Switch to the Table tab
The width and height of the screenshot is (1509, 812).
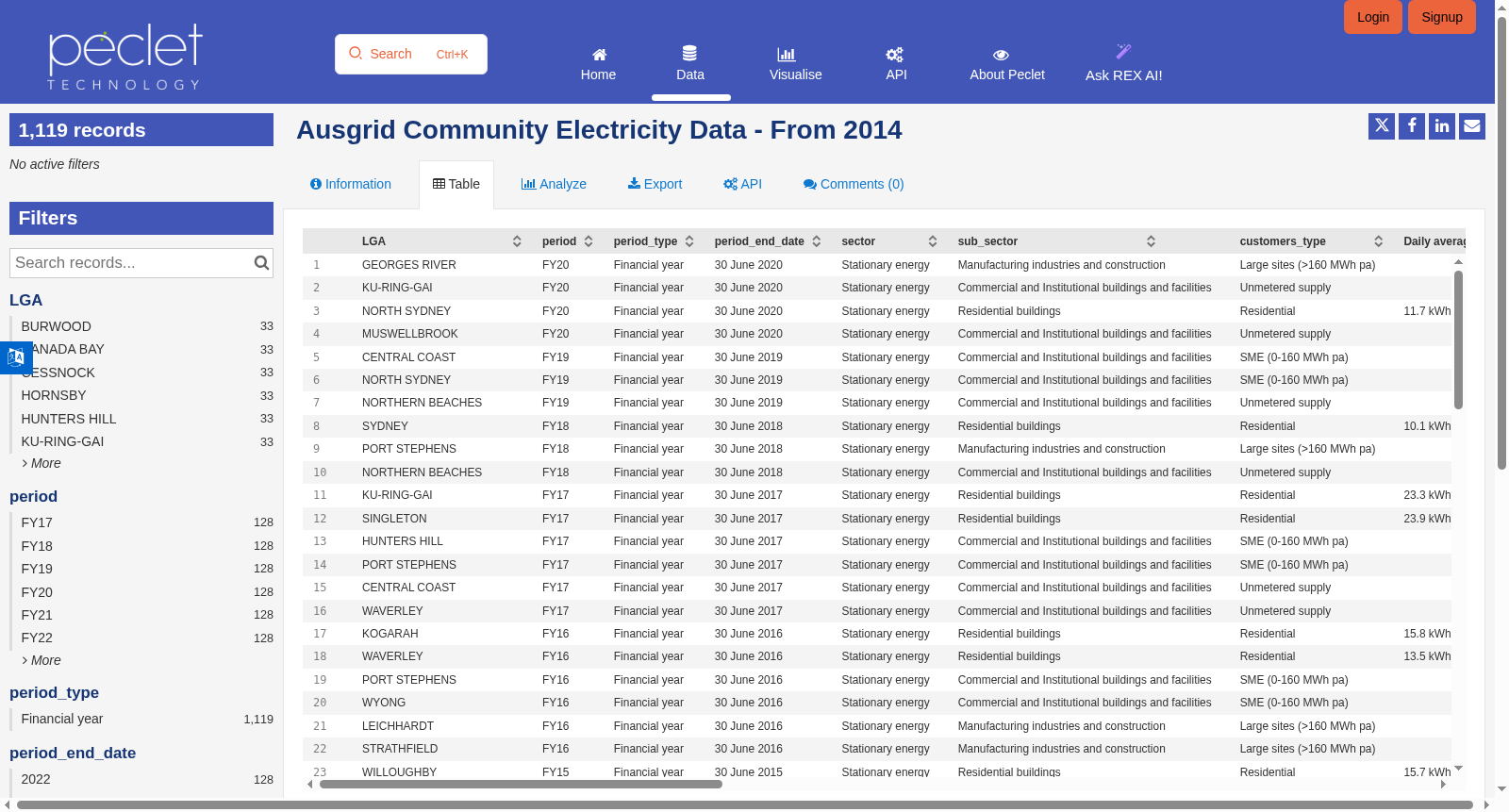(x=456, y=184)
